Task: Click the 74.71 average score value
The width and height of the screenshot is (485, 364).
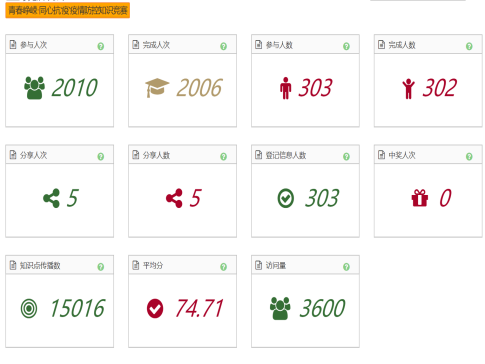Action: (x=199, y=308)
